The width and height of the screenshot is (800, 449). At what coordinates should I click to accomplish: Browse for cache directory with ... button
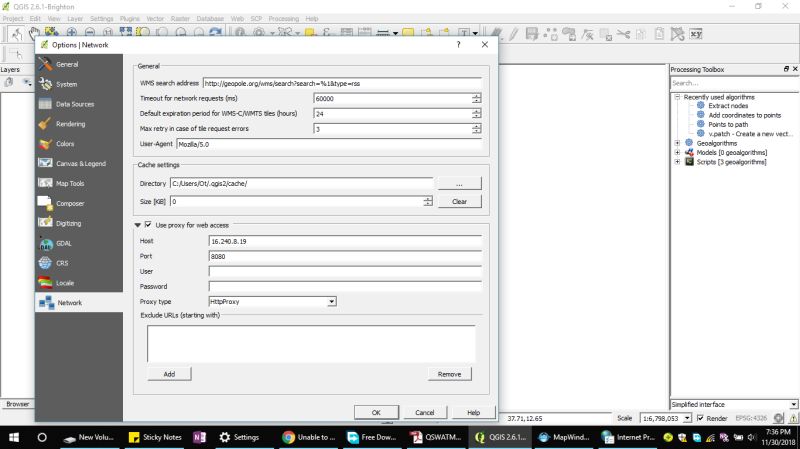459,183
